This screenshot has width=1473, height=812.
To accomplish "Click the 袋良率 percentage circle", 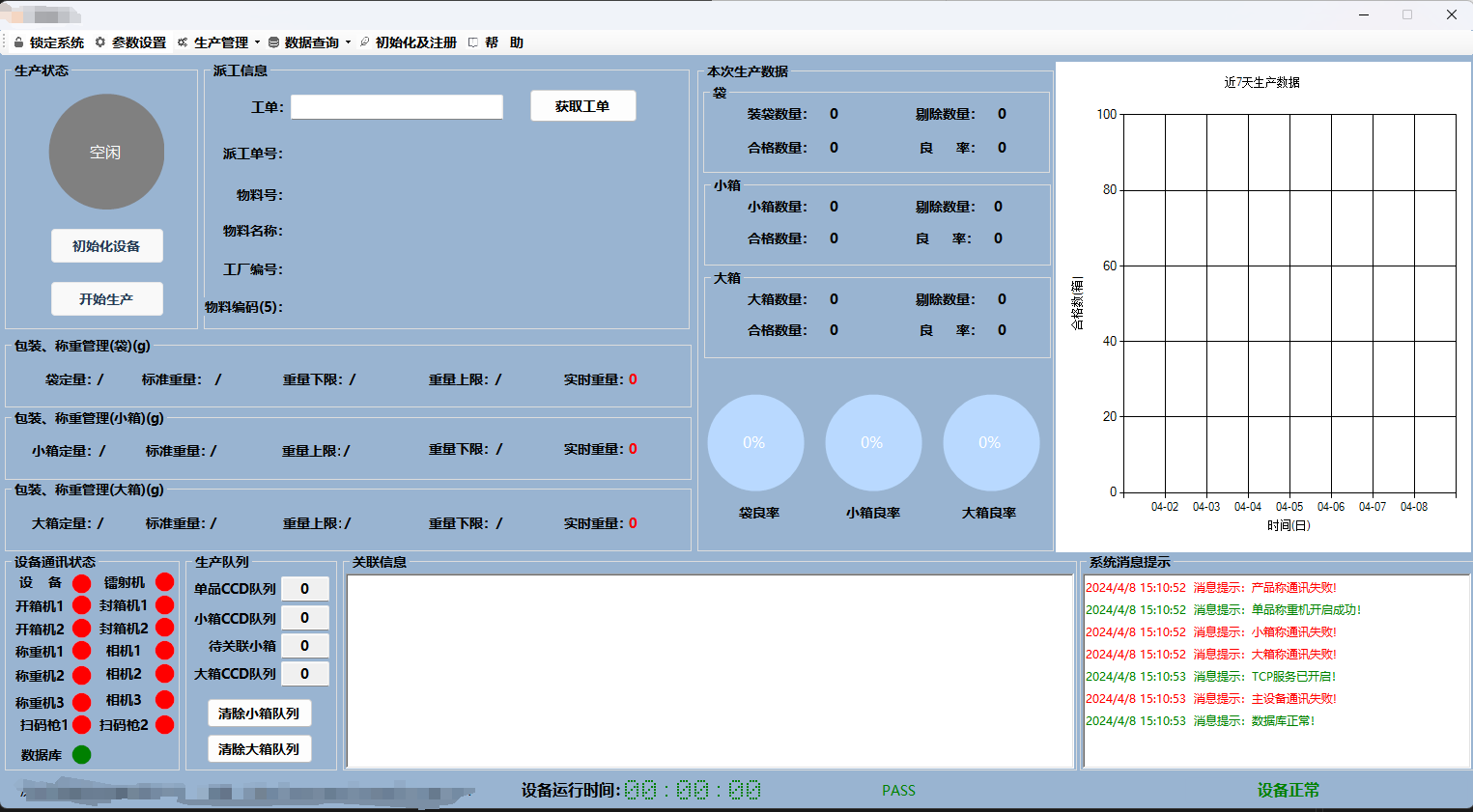I will (x=755, y=442).
